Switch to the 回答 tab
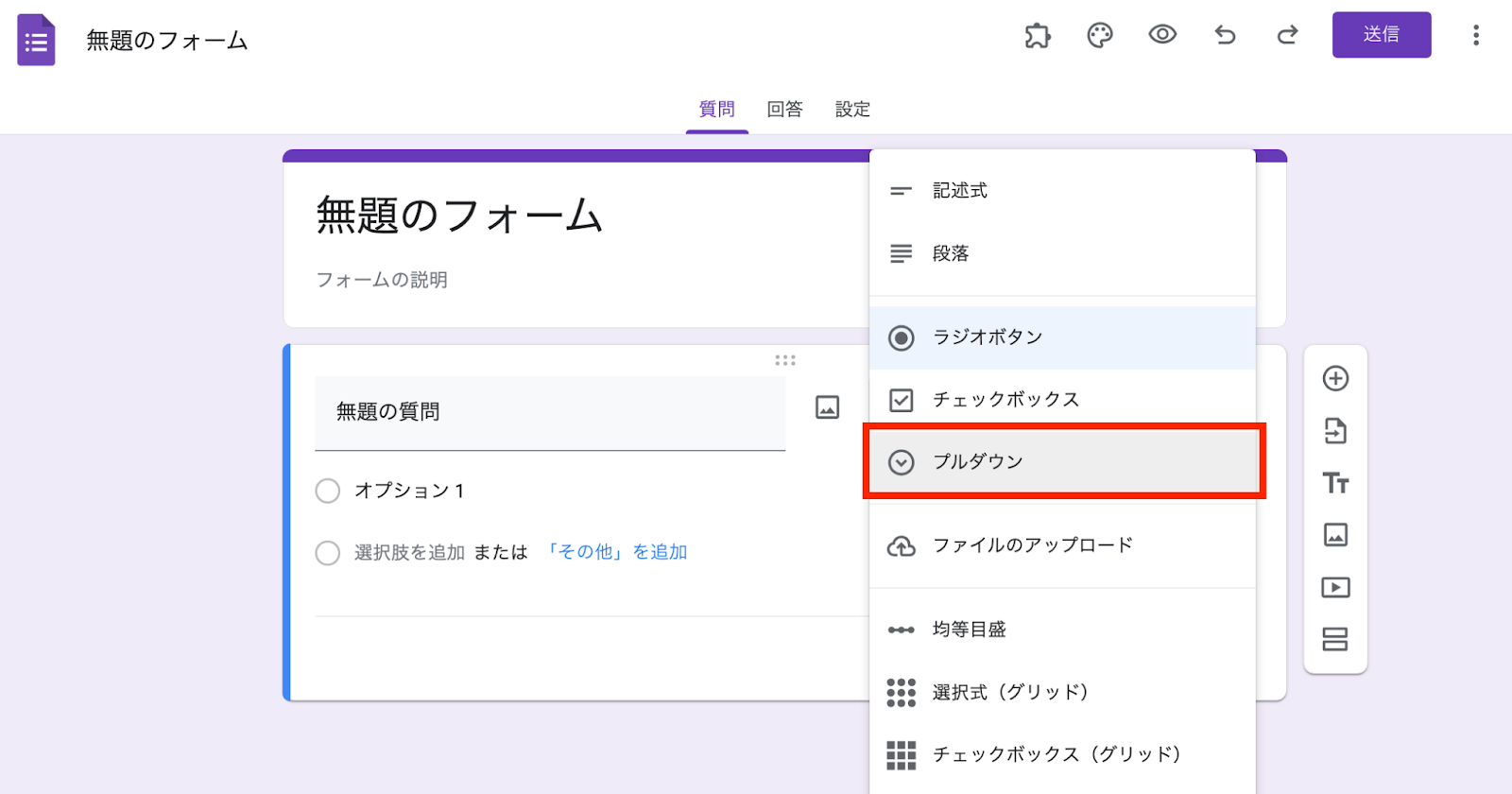The height and width of the screenshot is (794, 1512). click(784, 110)
